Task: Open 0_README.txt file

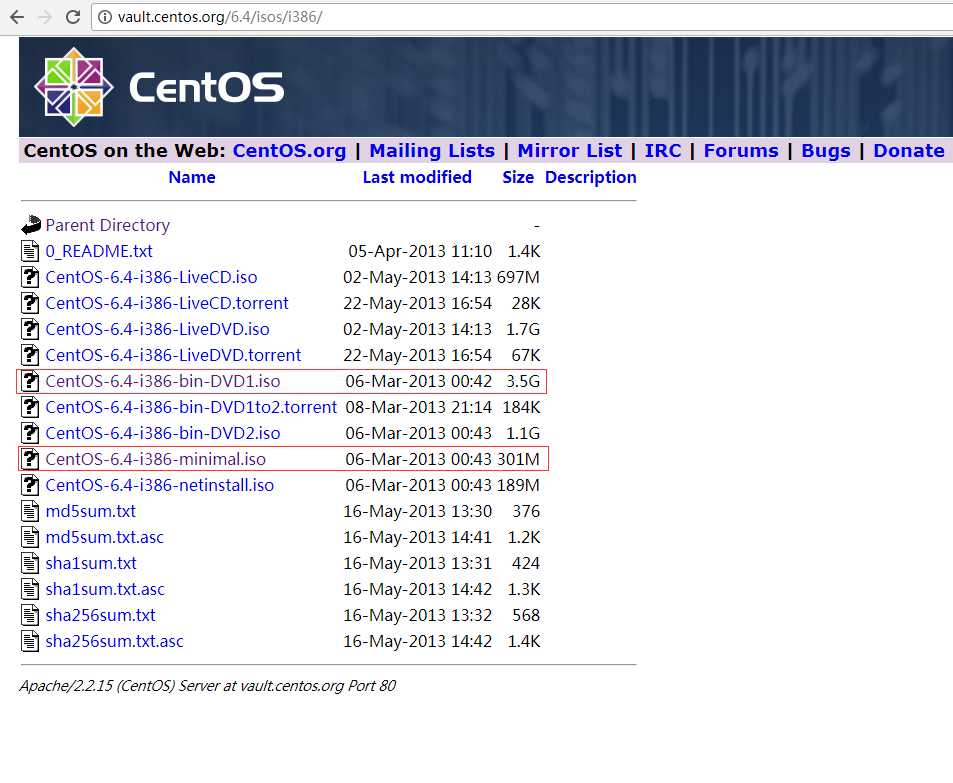Action: 99,251
